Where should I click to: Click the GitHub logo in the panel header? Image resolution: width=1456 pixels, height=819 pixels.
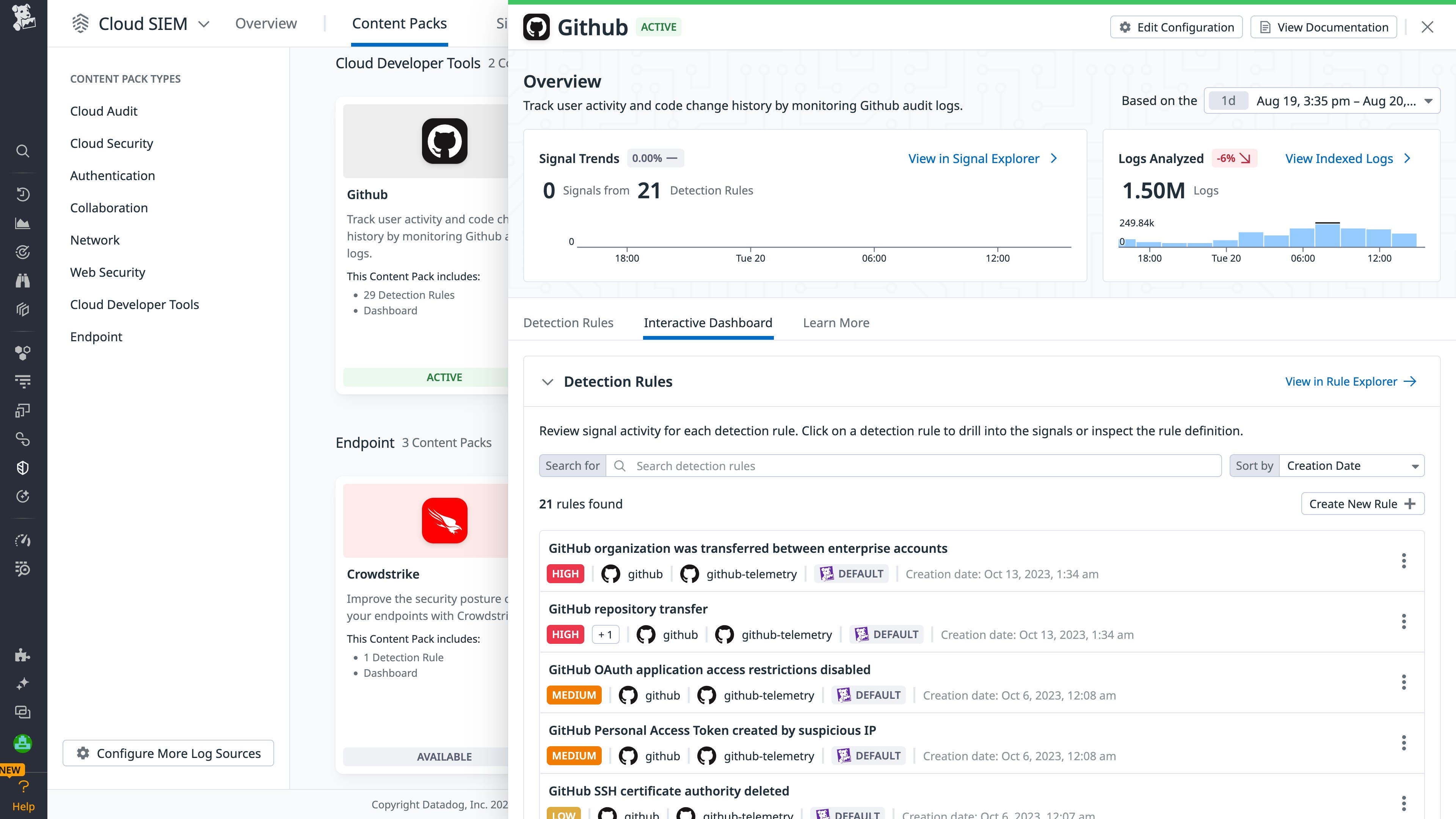[537, 27]
